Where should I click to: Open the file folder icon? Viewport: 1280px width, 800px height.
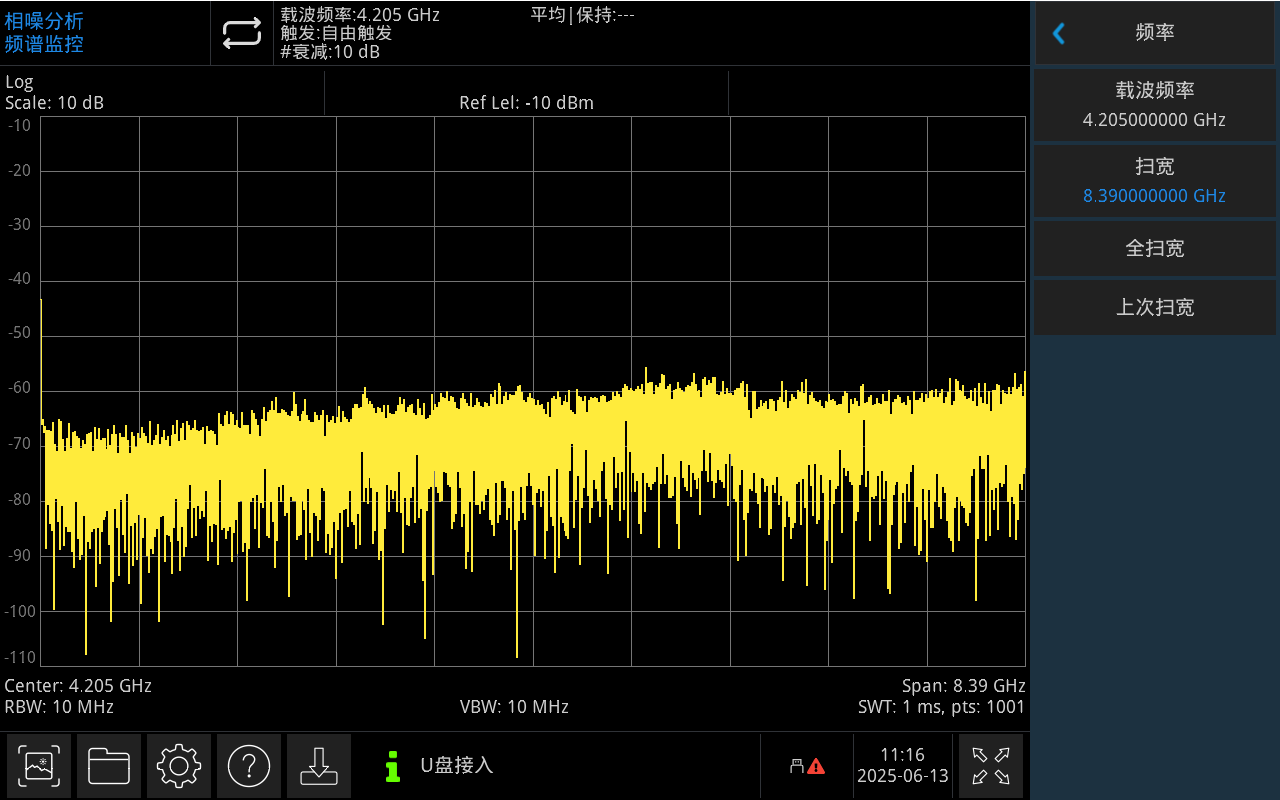[109, 766]
